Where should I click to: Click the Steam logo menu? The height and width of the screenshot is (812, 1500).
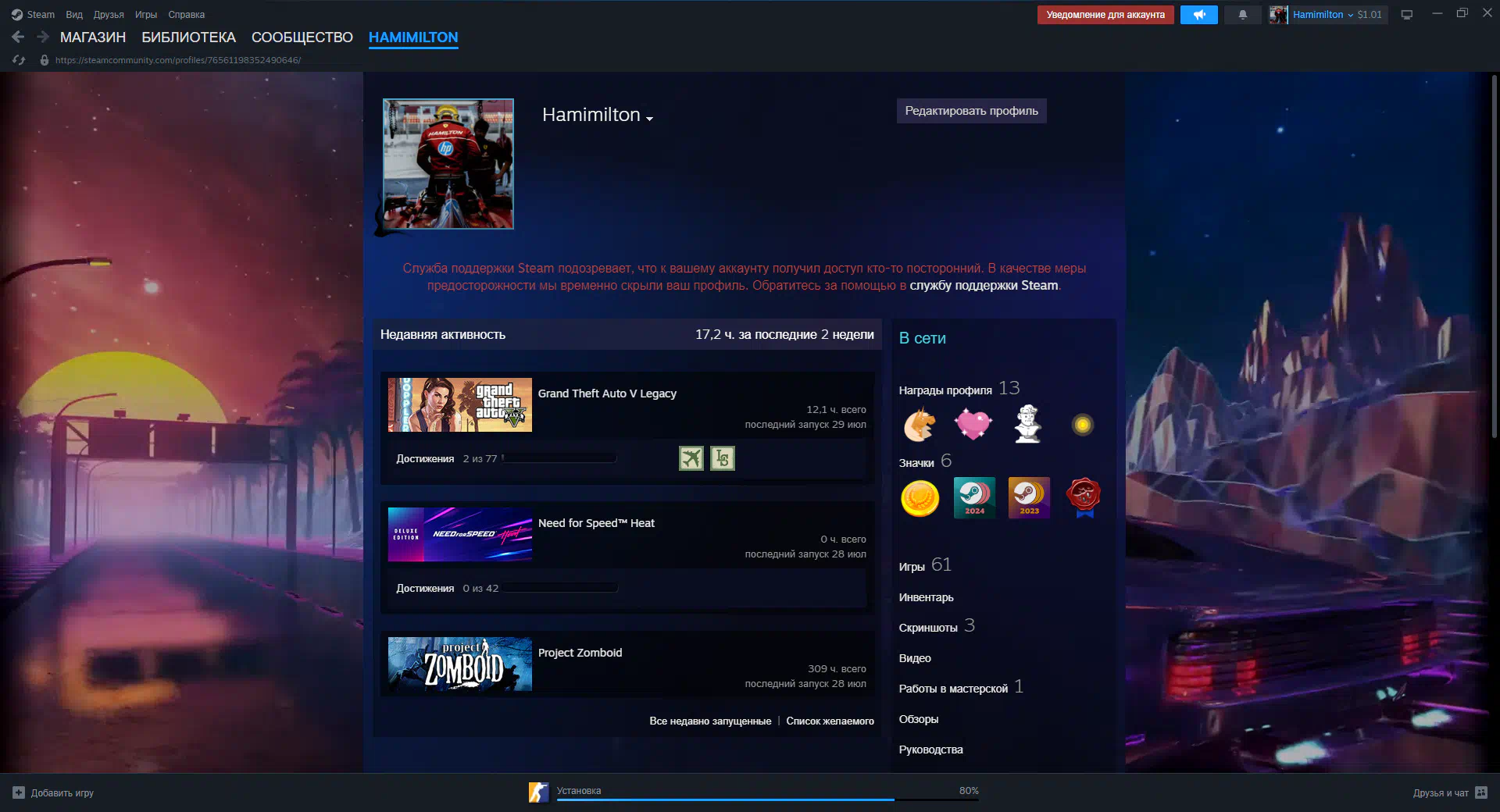click(33, 14)
